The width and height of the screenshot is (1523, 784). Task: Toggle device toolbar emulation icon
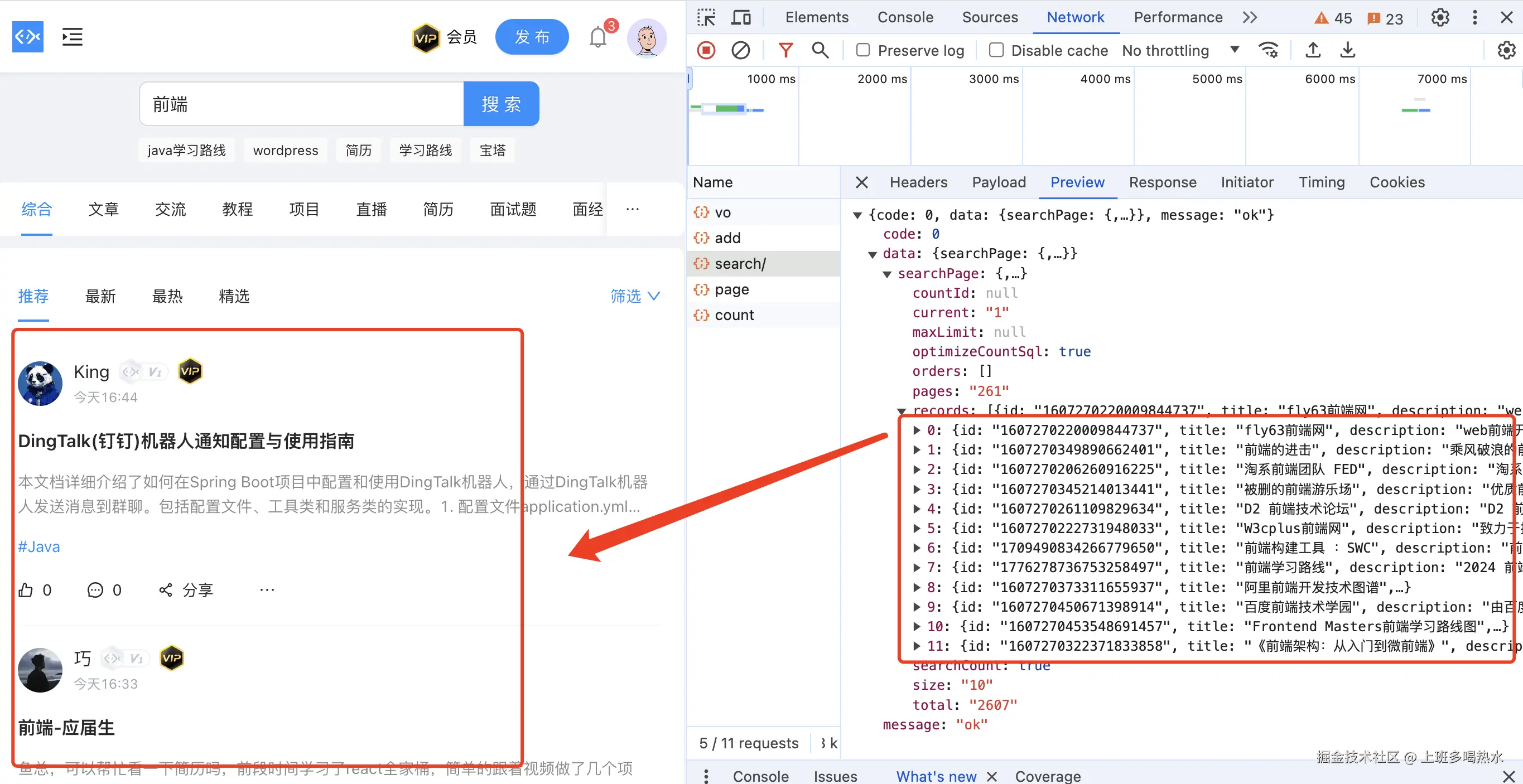point(740,17)
